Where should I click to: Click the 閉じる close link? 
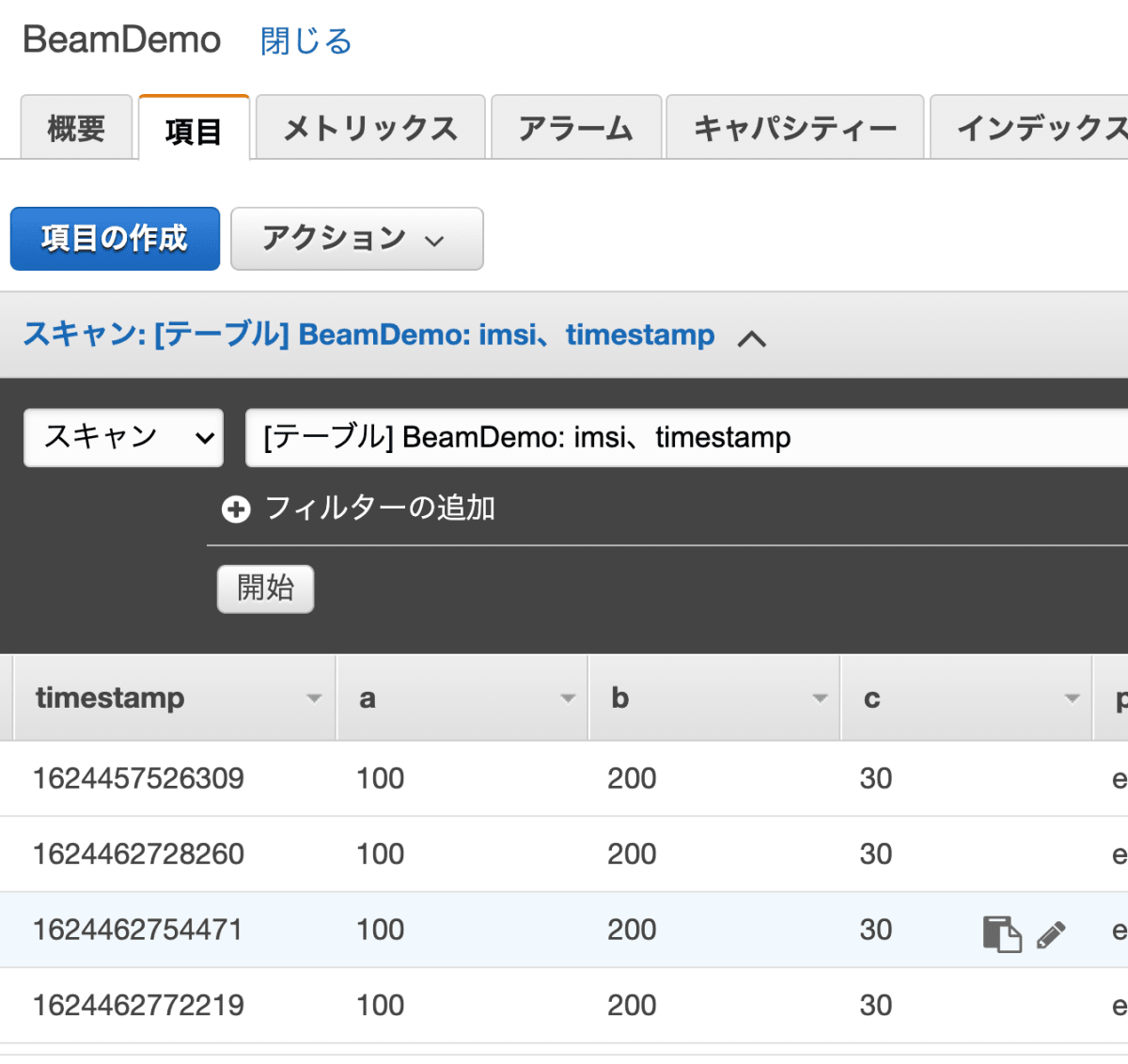coord(306,41)
